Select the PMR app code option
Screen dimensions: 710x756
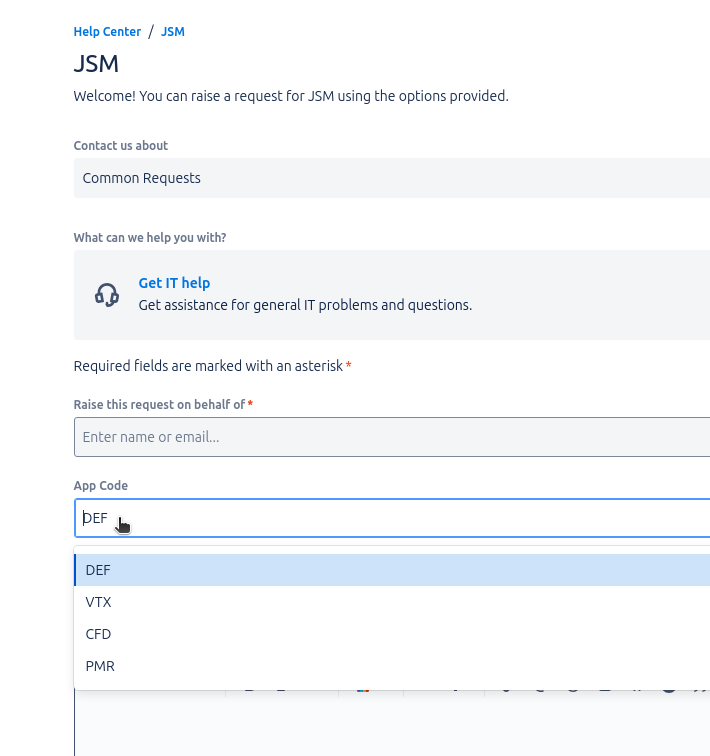pos(100,666)
